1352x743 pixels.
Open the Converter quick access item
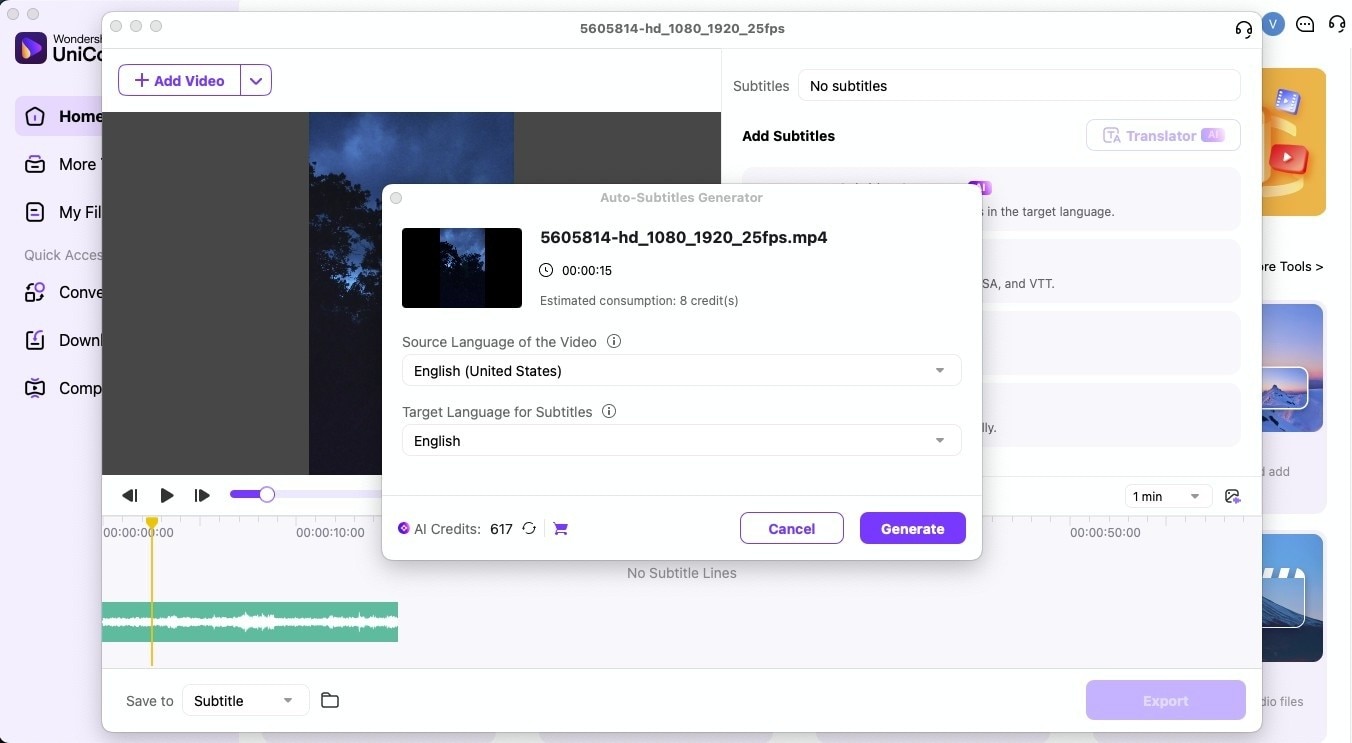[60, 292]
